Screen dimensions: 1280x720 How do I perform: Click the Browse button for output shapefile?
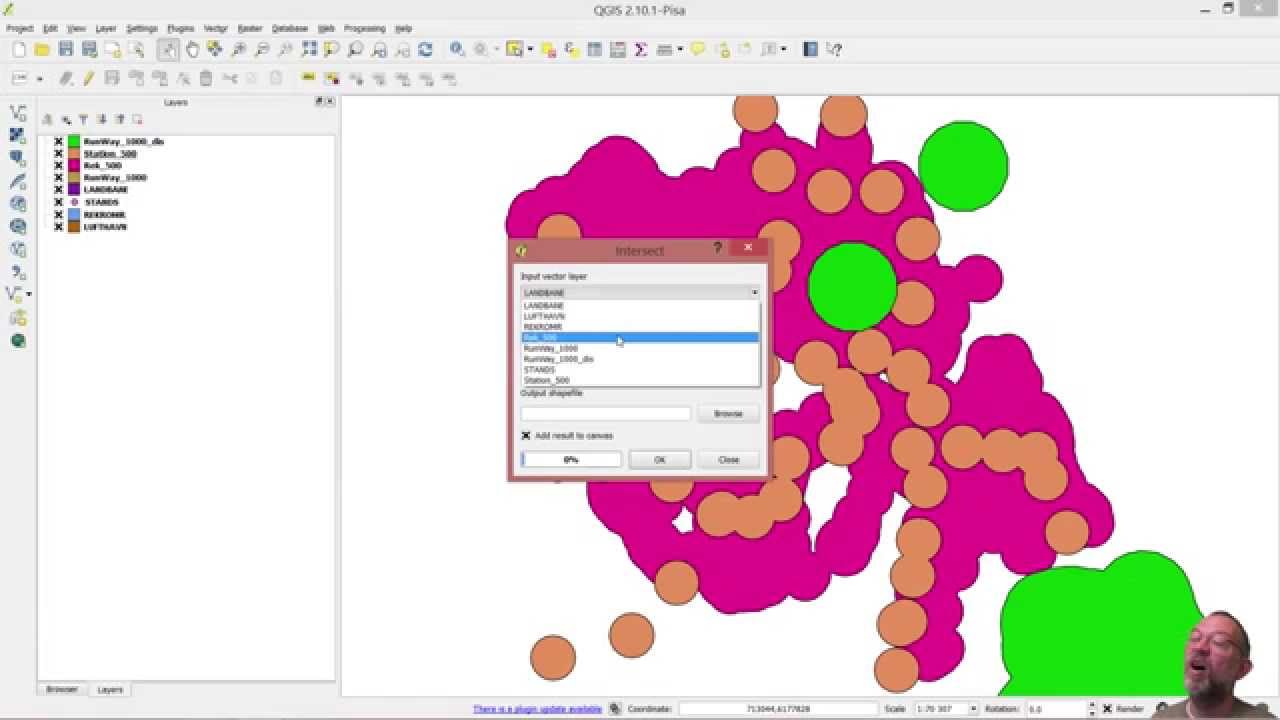(x=728, y=413)
